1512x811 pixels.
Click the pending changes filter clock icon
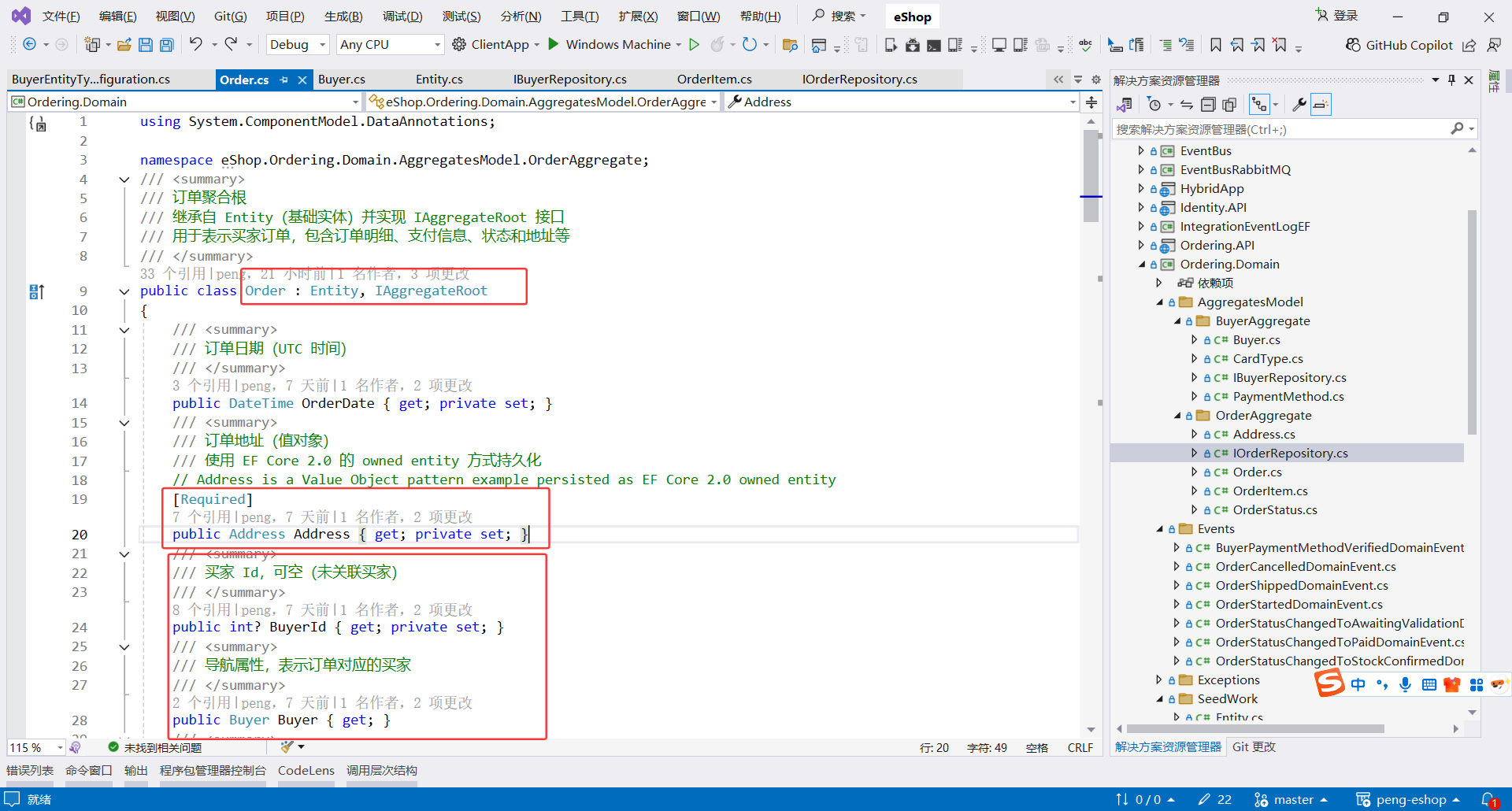pyautogui.click(x=1154, y=104)
